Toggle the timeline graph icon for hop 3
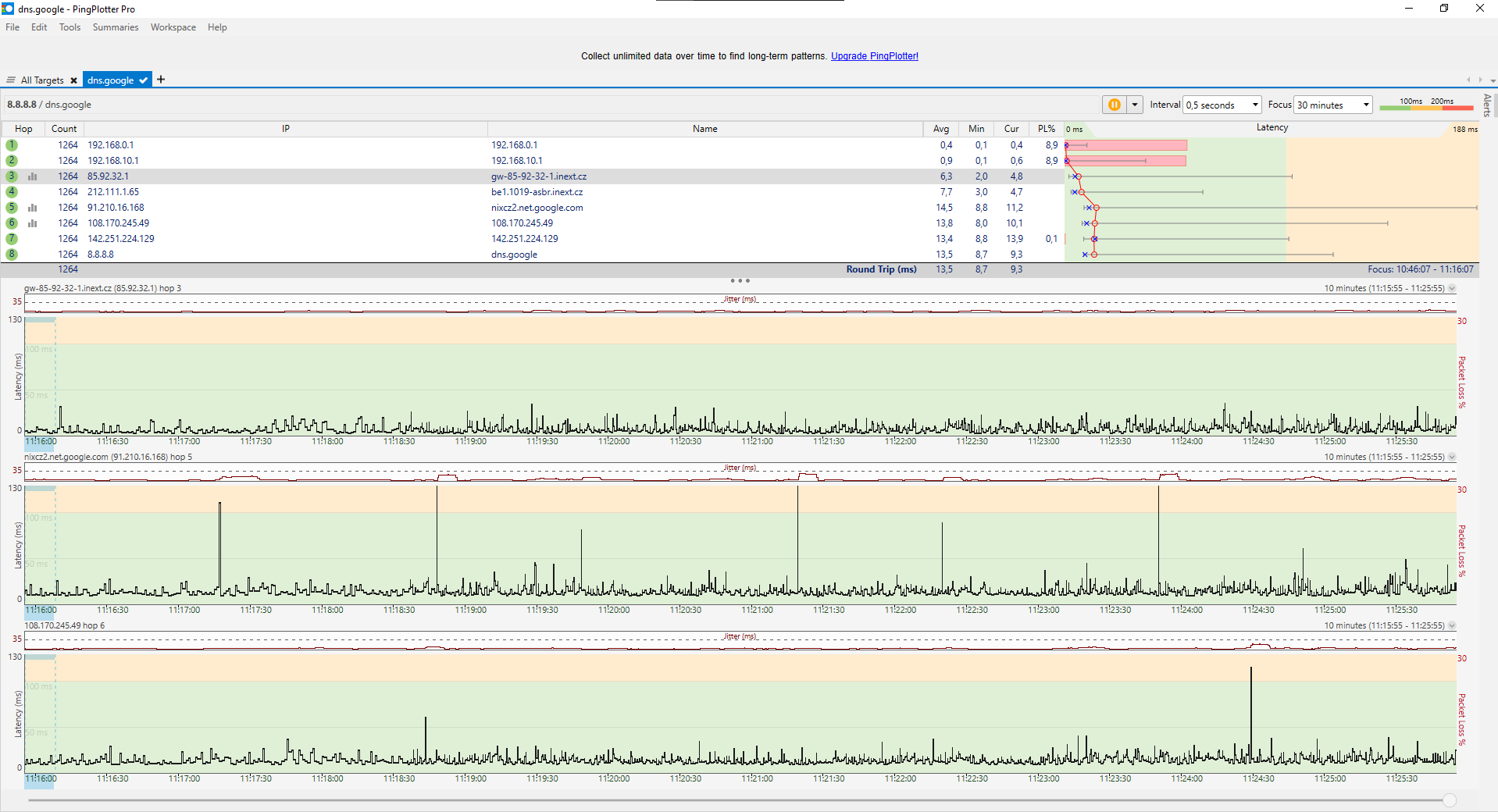The width and height of the screenshot is (1498, 812). coord(33,176)
